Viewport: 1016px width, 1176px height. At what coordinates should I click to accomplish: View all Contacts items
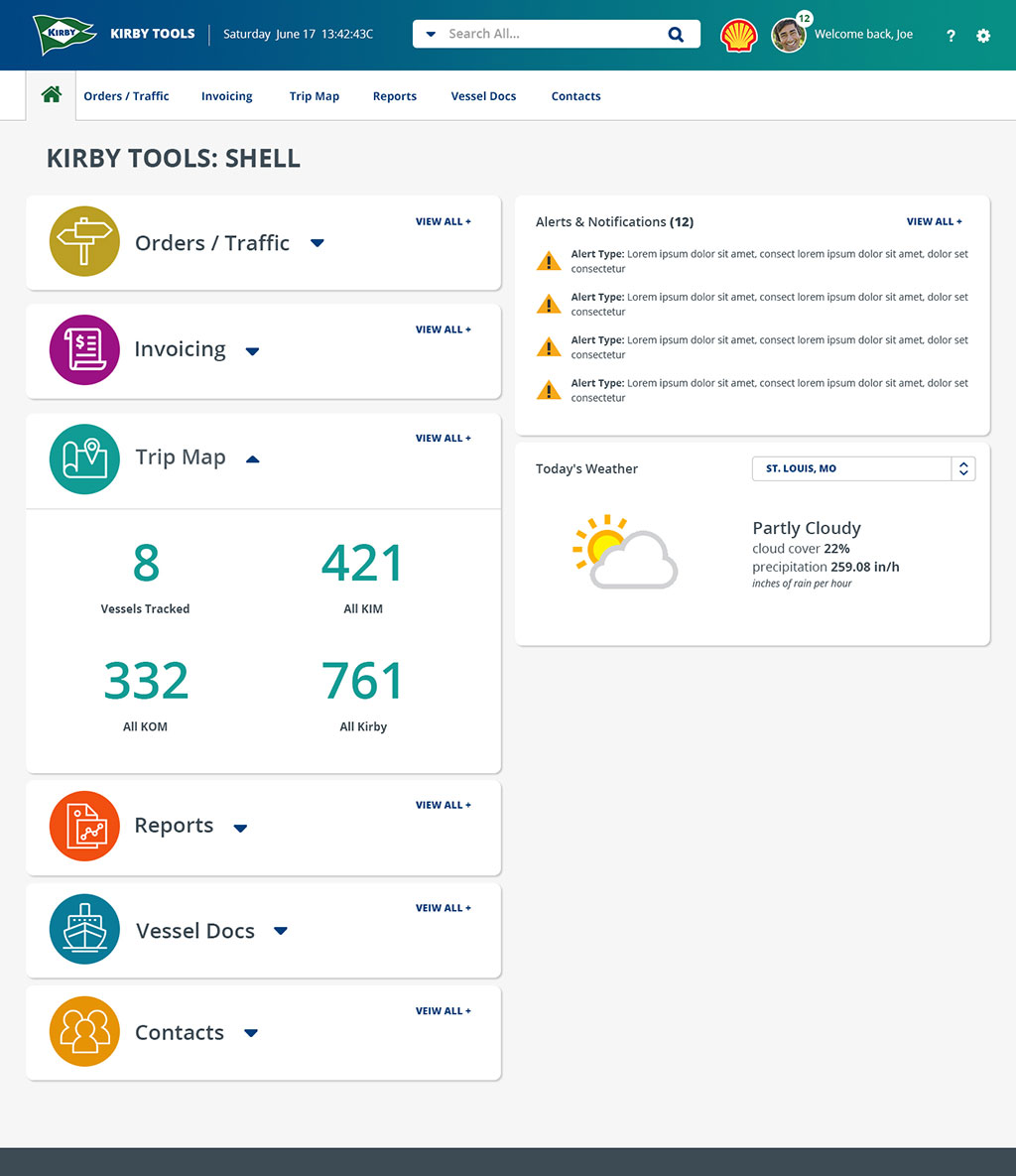[444, 1011]
